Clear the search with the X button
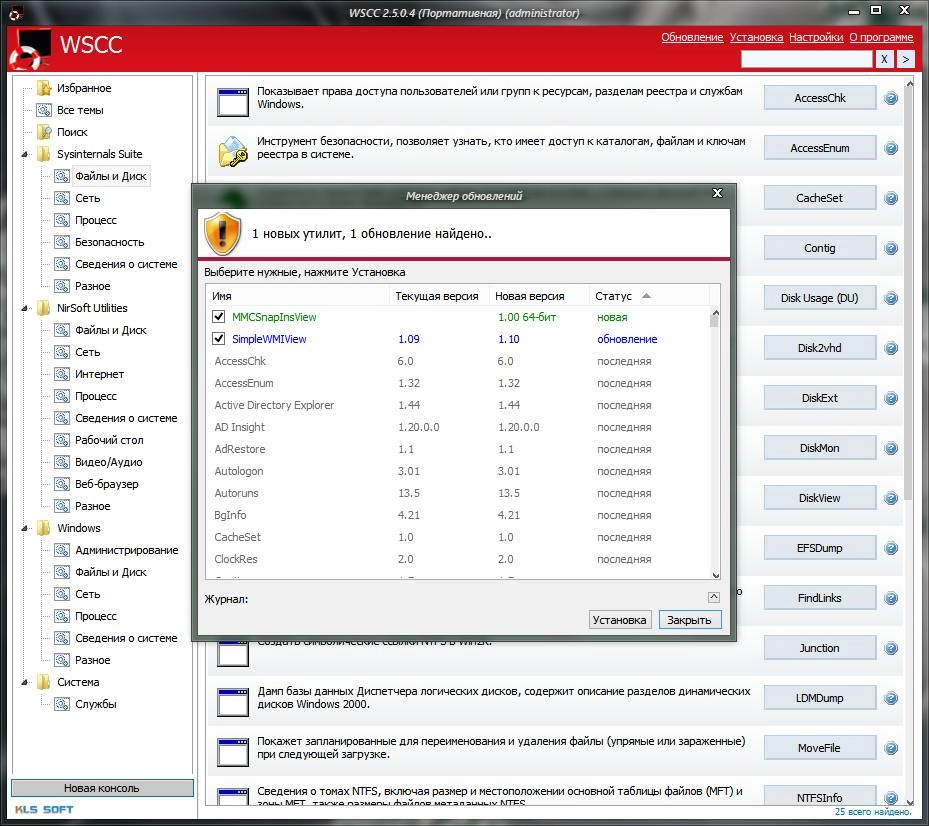The image size is (929, 826). coord(884,59)
